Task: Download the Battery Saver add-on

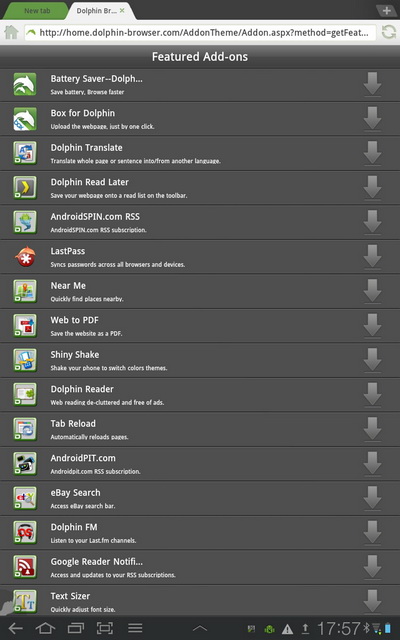Action: 372,84
